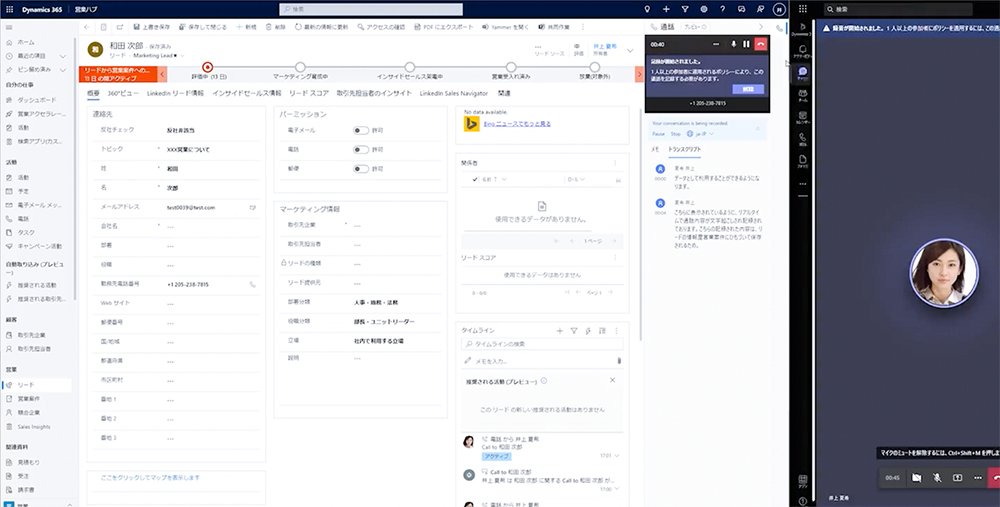This screenshot has width=1000, height=507.
Task: Mute microphone in the Dynamics call panel
Action: point(734,44)
